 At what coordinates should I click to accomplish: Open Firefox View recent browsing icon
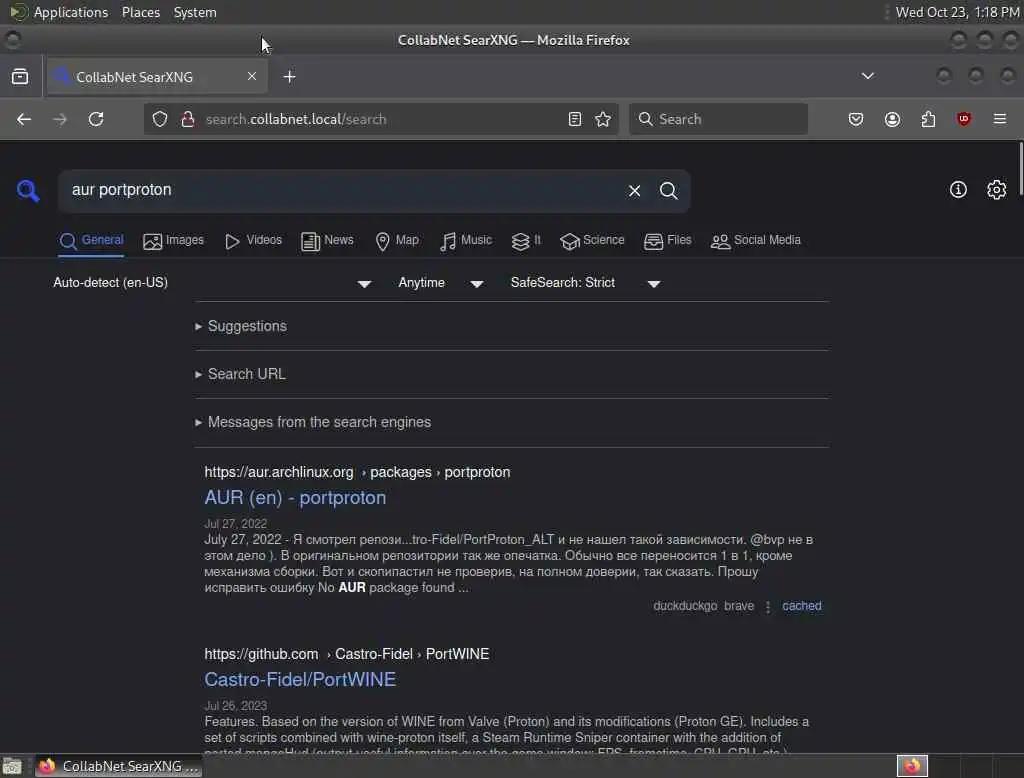coord(20,76)
